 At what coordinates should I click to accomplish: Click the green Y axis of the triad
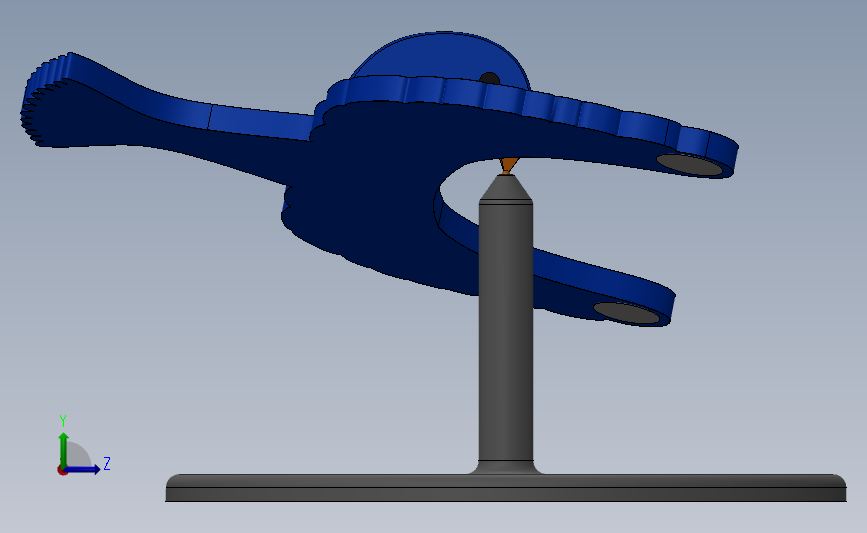(64, 449)
